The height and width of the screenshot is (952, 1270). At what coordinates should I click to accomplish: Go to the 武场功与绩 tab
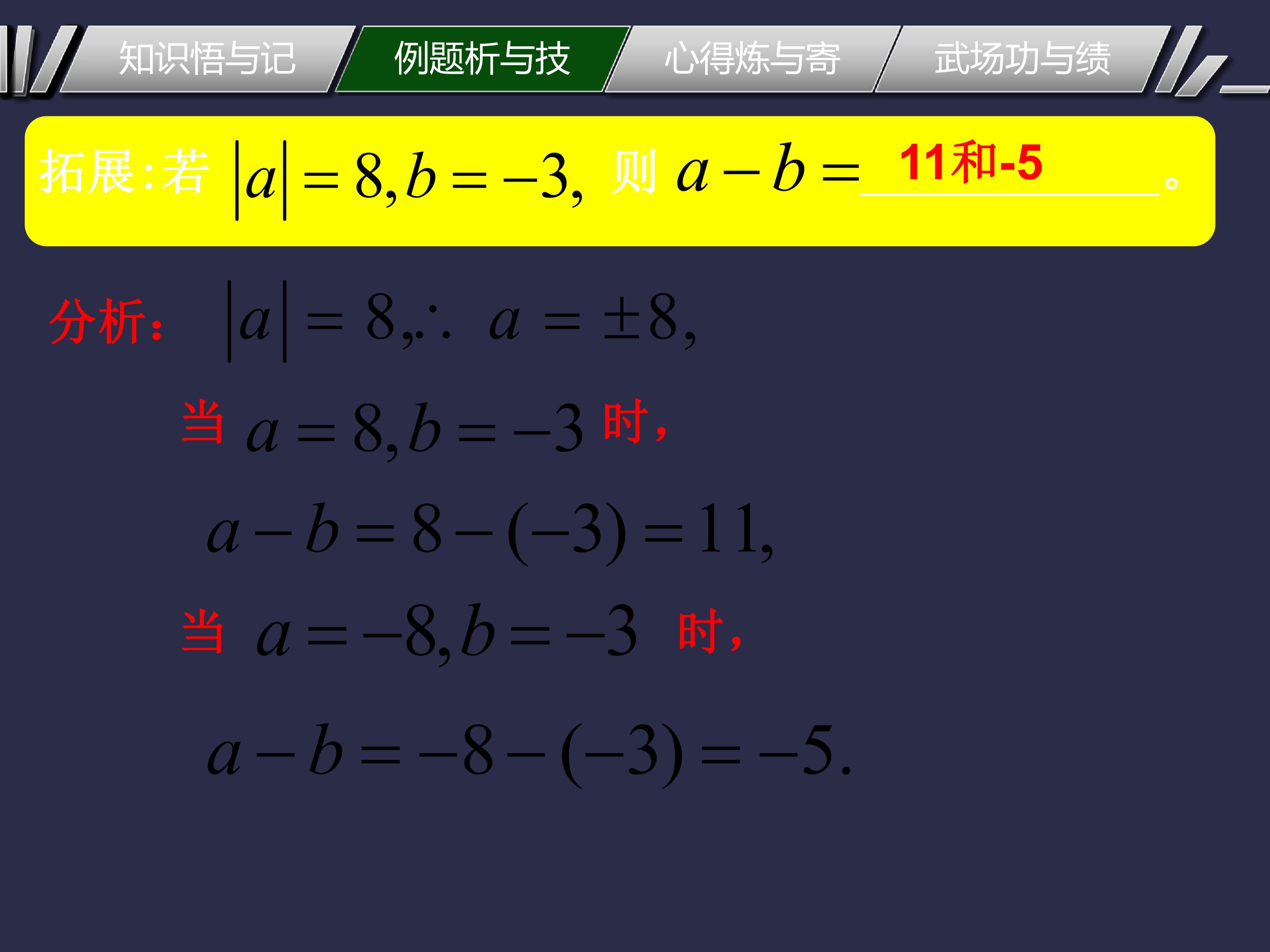point(1022,59)
